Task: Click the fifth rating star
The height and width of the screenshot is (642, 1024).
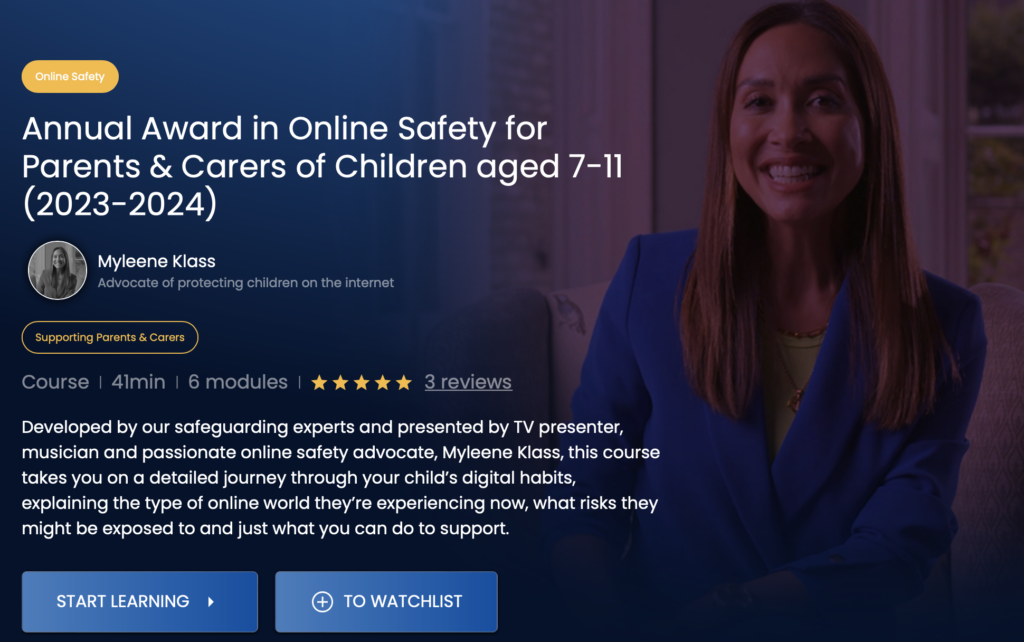Action: point(404,383)
